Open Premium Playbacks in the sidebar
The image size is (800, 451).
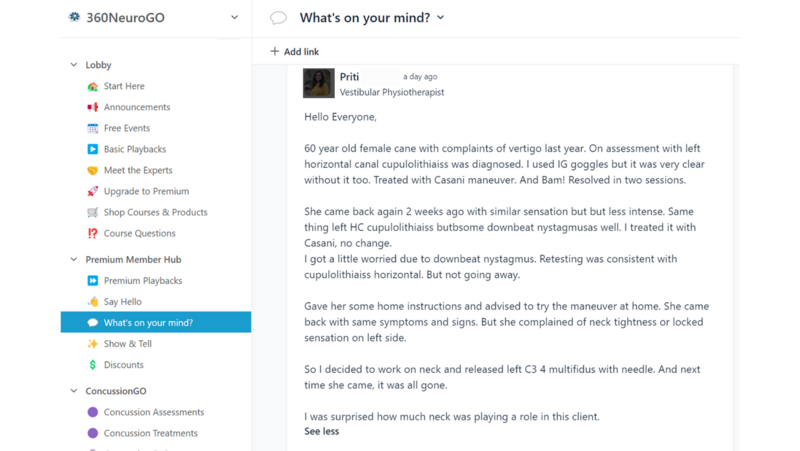tap(142, 281)
